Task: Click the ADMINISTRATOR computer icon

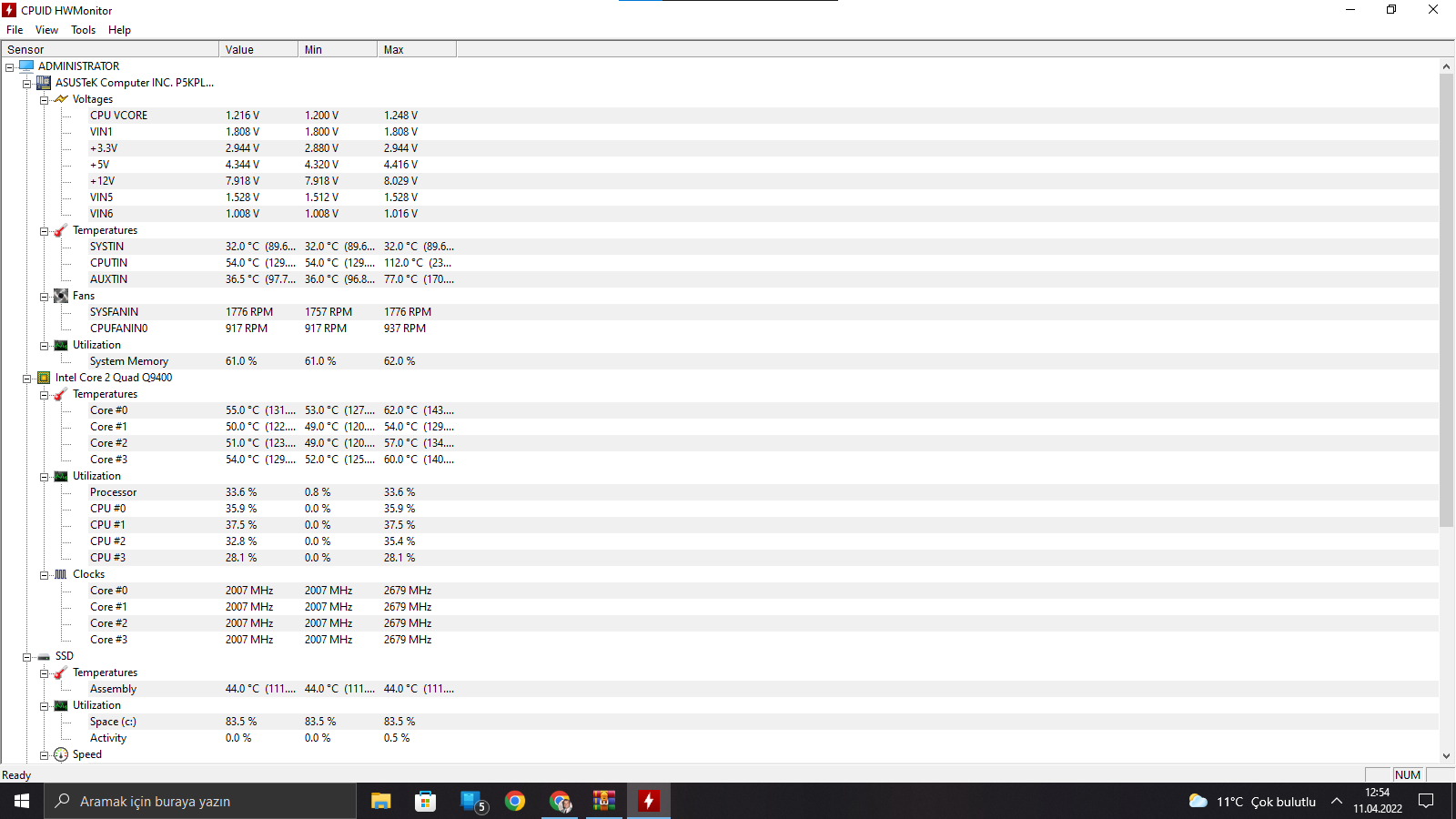Action: click(x=26, y=66)
